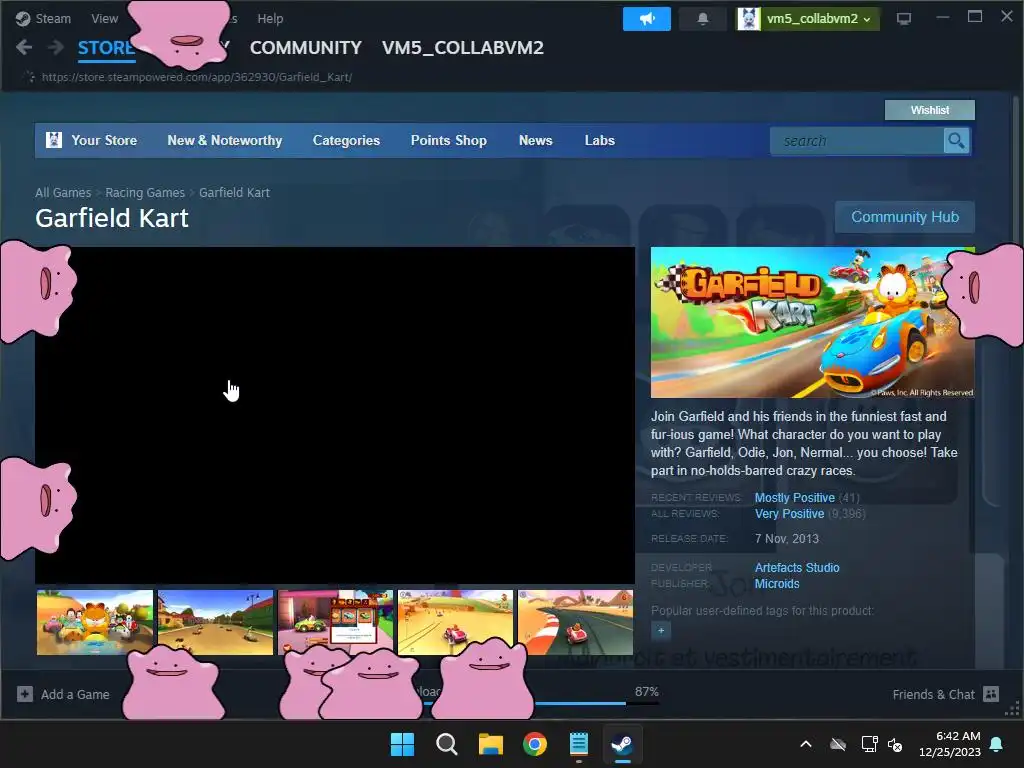The height and width of the screenshot is (768, 1024).
Task: Show hidden tray icons chevron
Action: point(806,744)
